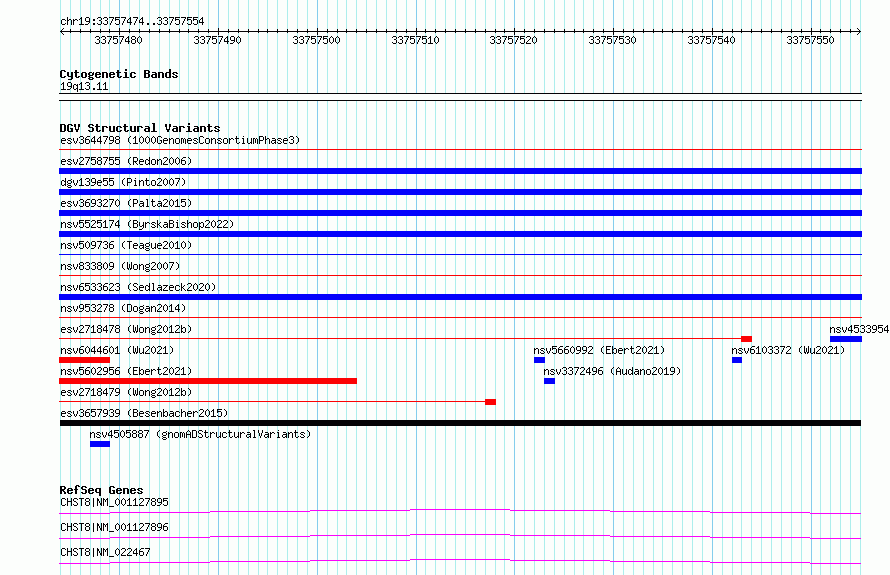Select the nsv953278 (Dogan2014) label

tap(123, 308)
